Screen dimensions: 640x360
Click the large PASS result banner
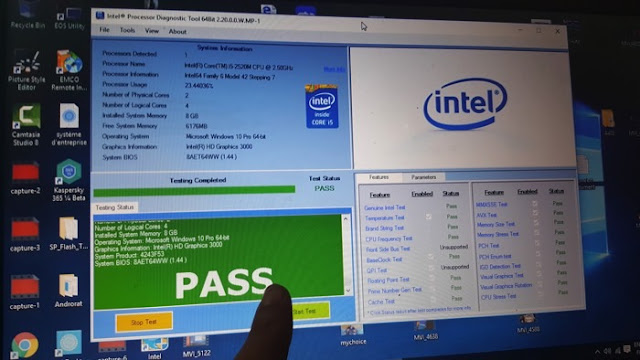pyautogui.click(x=224, y=284)
